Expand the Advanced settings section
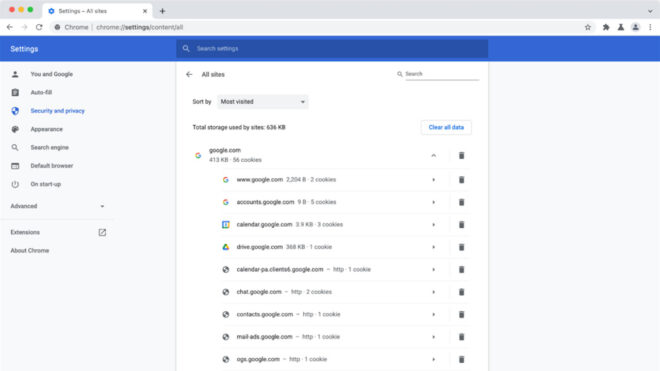 [57, 206]
